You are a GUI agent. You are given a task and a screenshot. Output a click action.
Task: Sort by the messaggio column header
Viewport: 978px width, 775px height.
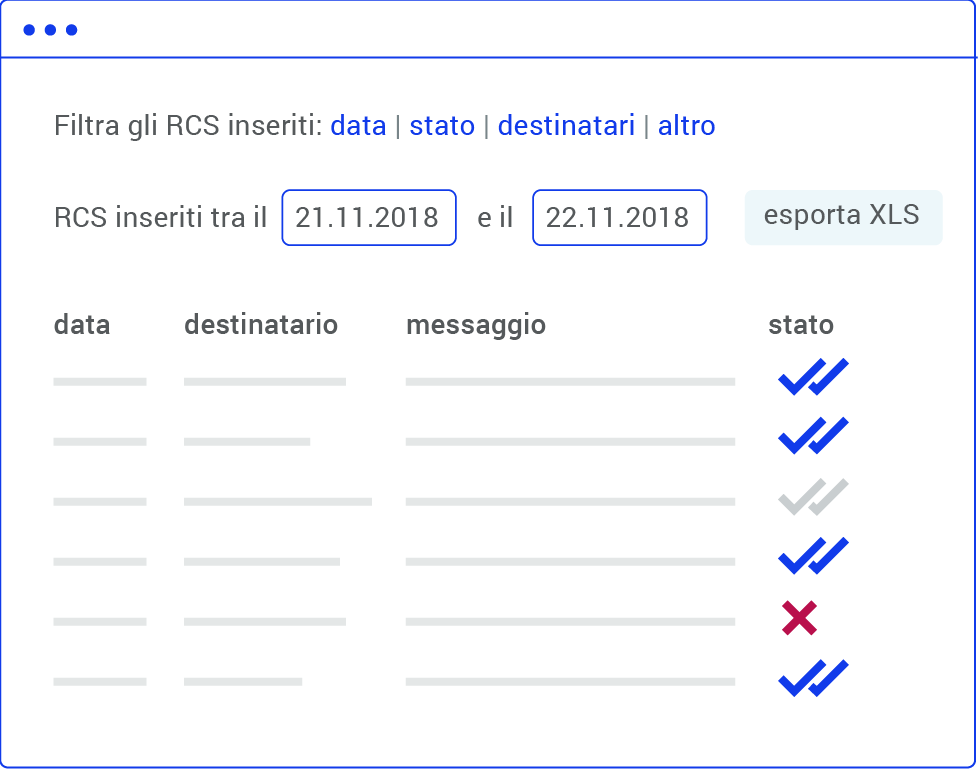tap(476, 325)
